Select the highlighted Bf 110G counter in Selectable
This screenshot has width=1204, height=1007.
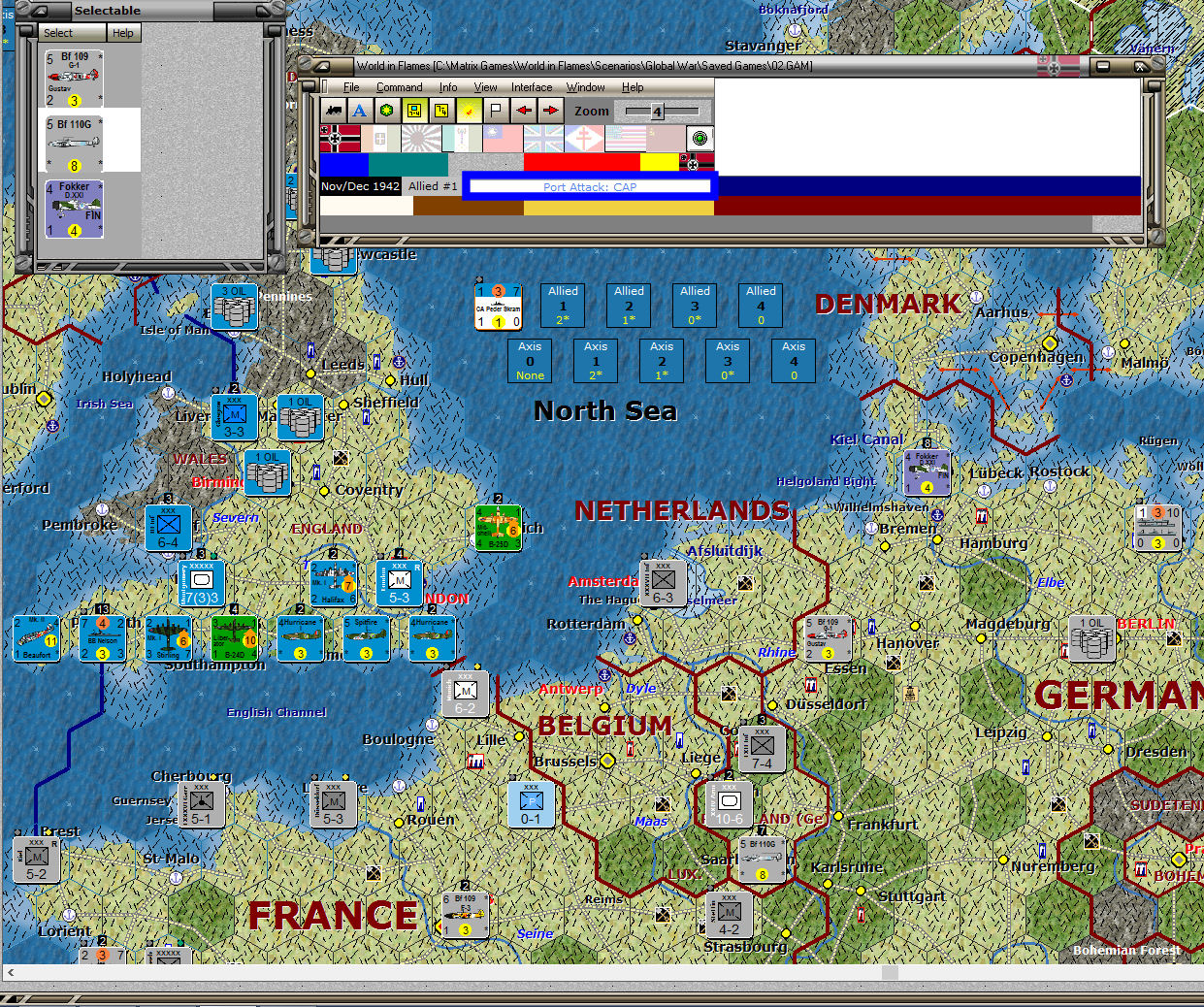tap(74, 144)
